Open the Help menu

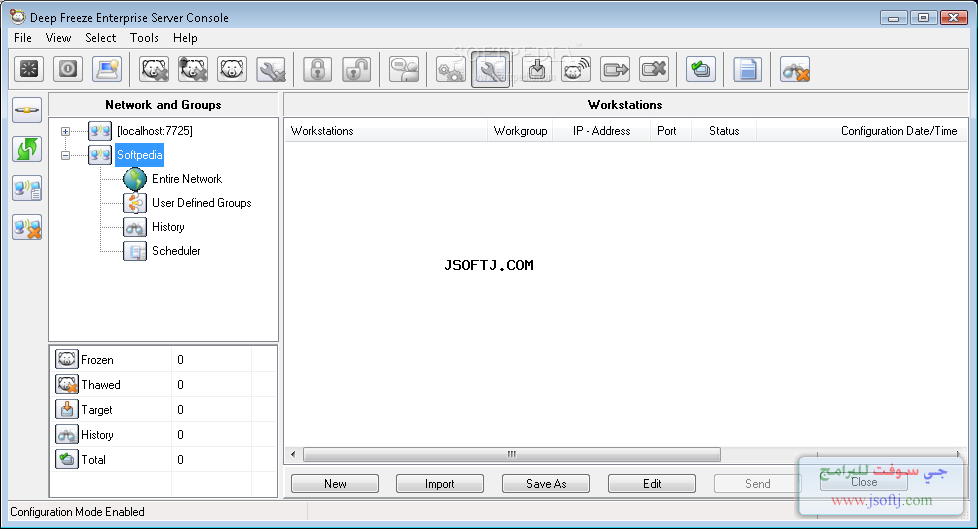point(185,37)
